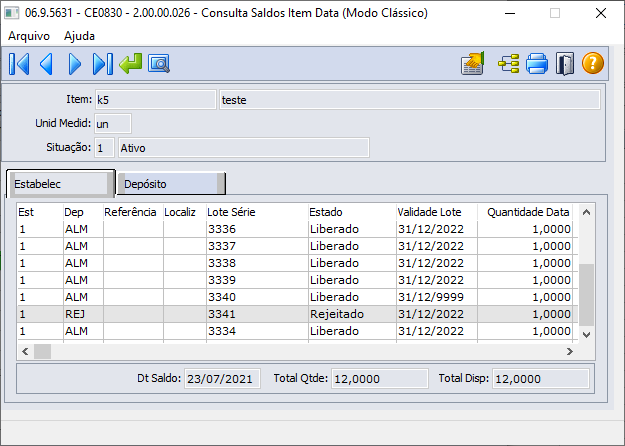625x446 pixels.
Task: Click the REJ deposit cell
Action: (83, 314)
